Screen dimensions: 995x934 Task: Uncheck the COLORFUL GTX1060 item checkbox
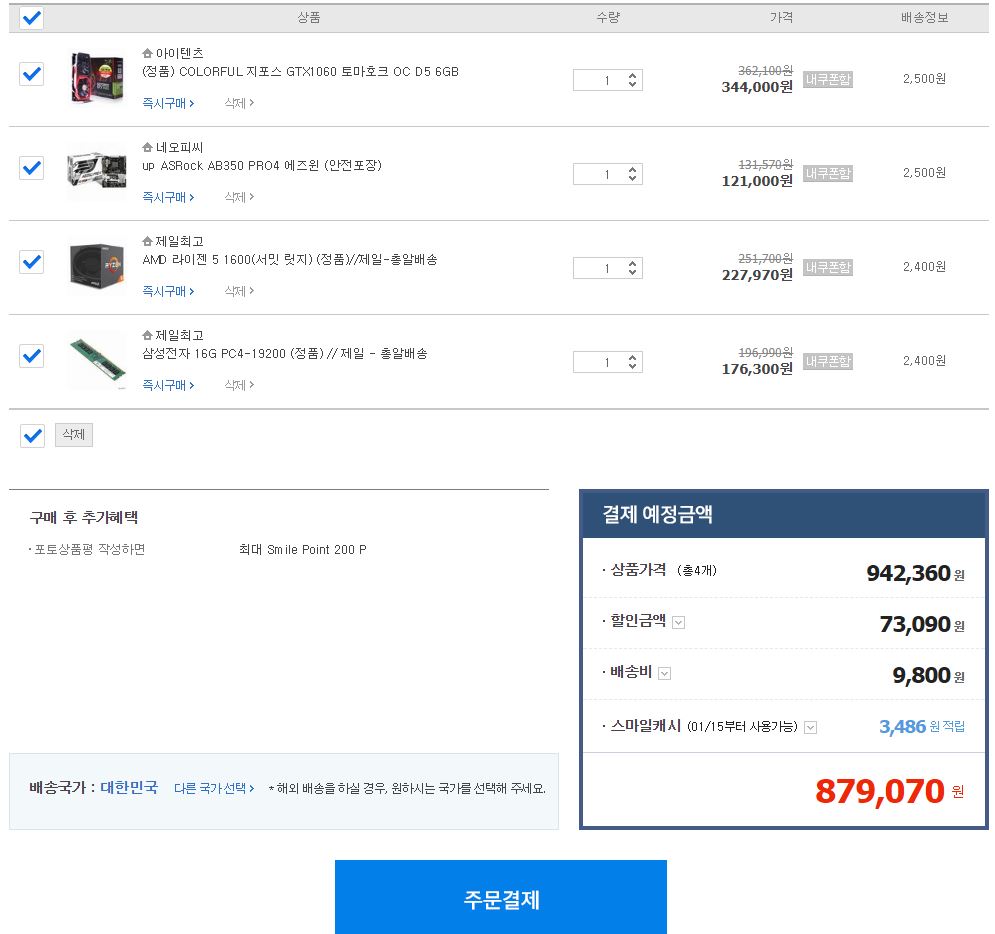(32, 74)
